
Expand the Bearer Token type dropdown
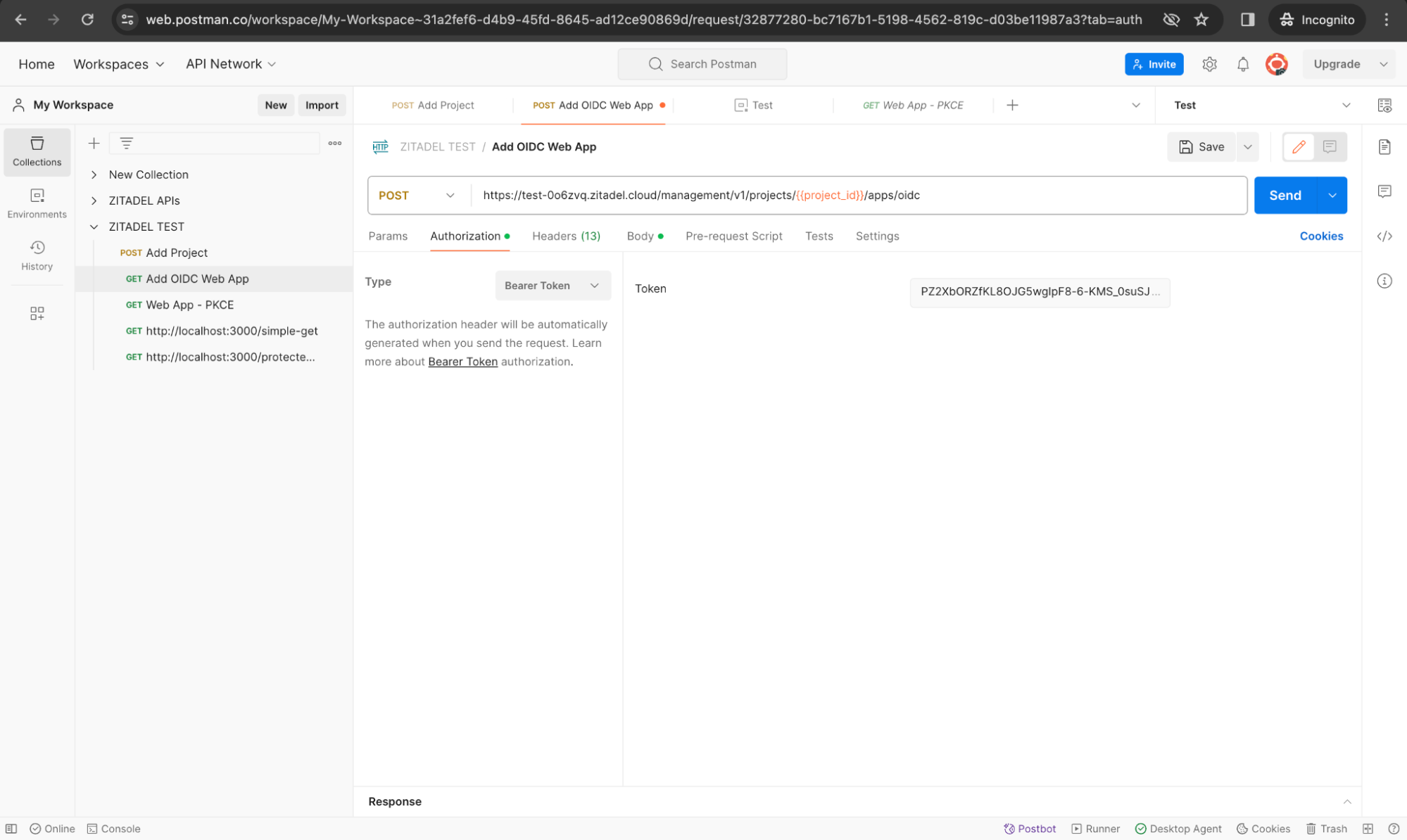[552, 286]
